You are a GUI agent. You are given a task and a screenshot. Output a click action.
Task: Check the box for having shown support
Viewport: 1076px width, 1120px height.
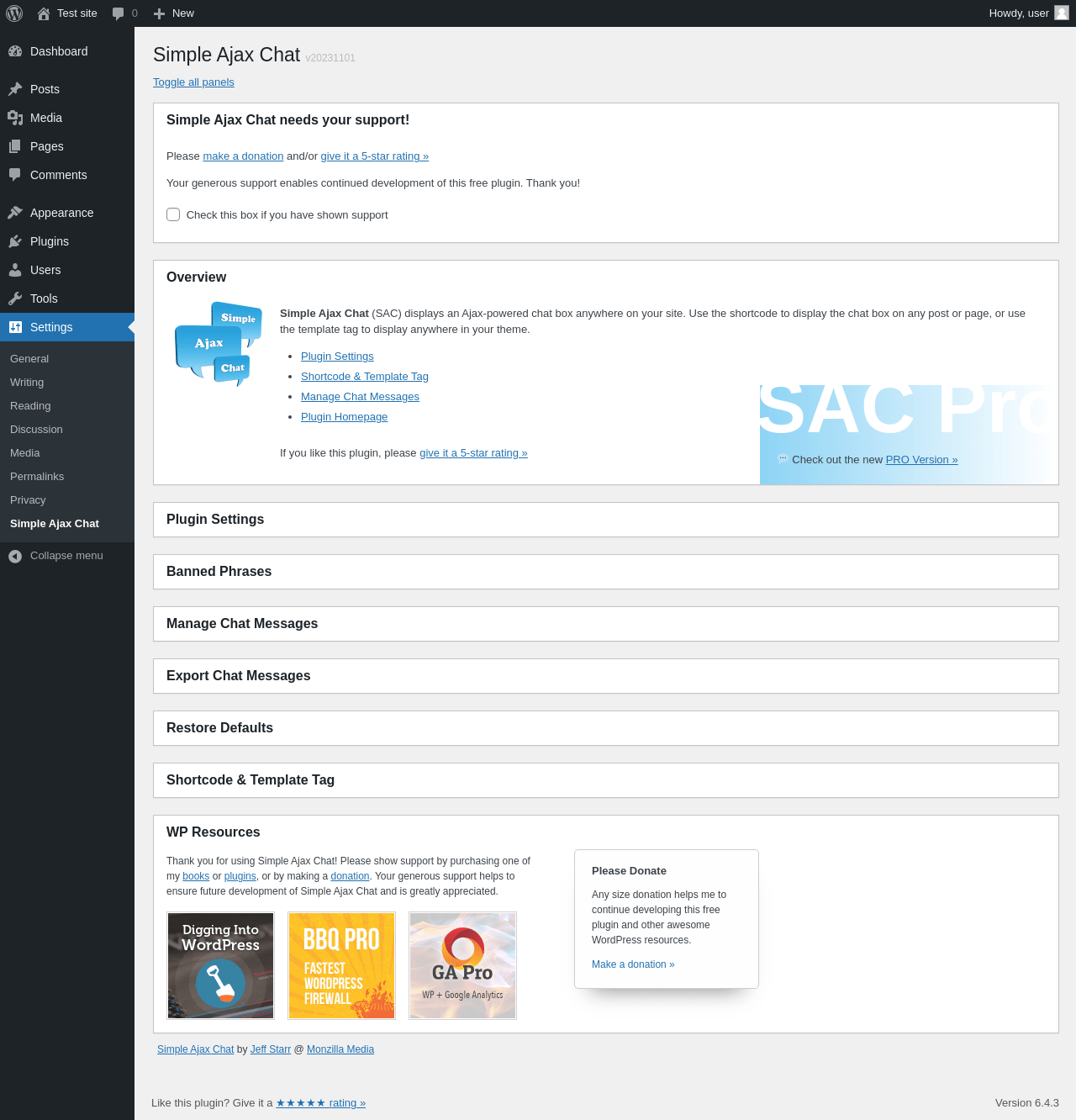click(x=173, y=214)
